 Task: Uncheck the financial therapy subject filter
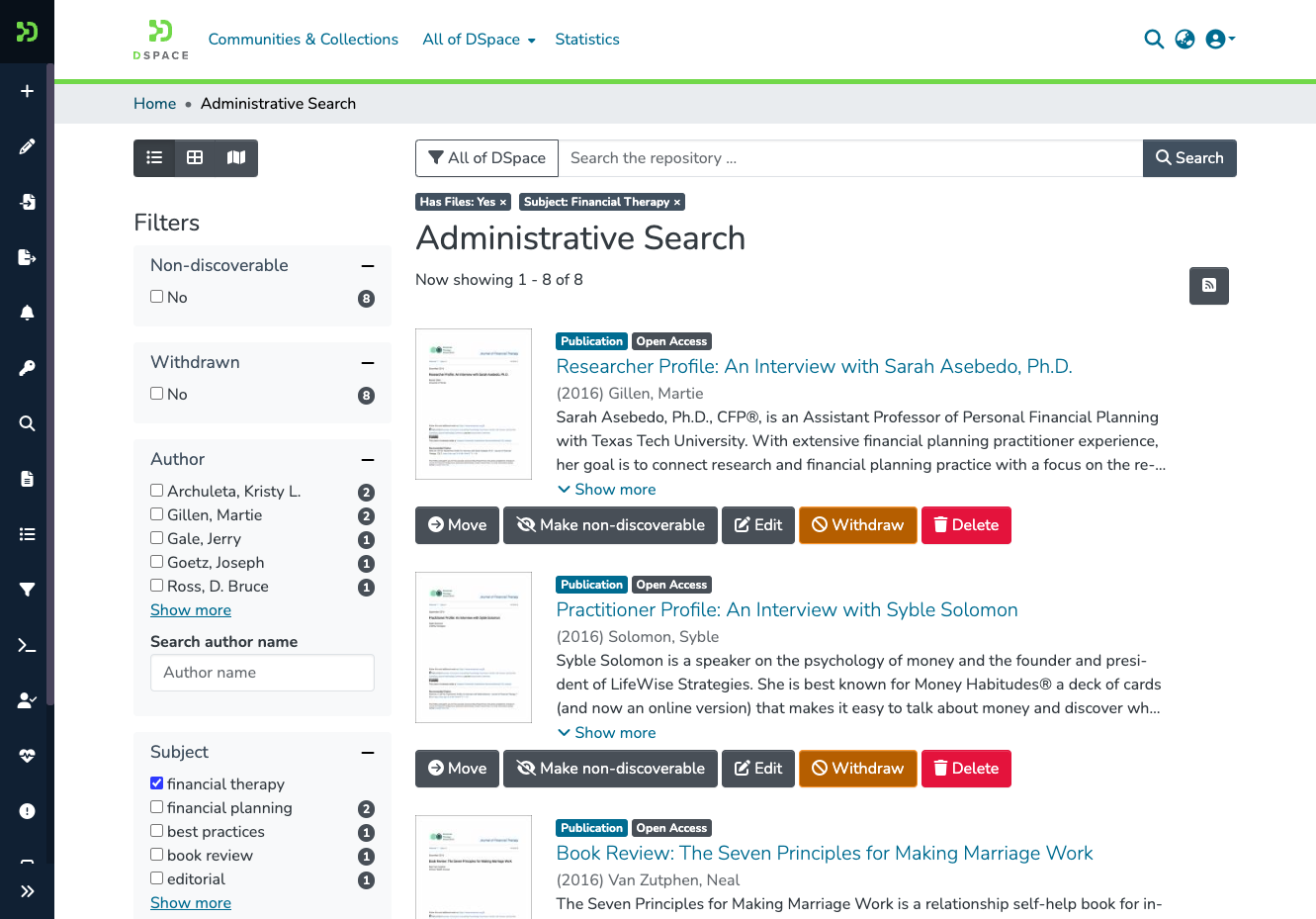(156, 783)
